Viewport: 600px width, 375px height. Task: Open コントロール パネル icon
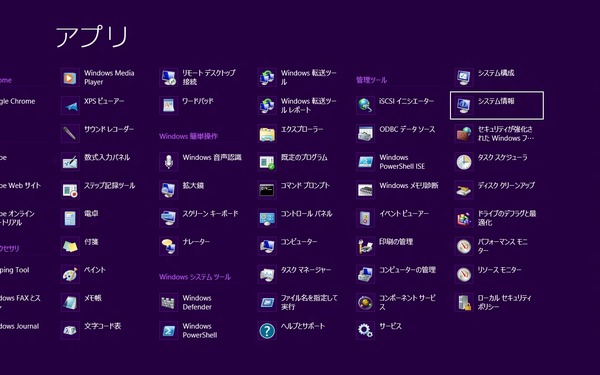[267, 218]
